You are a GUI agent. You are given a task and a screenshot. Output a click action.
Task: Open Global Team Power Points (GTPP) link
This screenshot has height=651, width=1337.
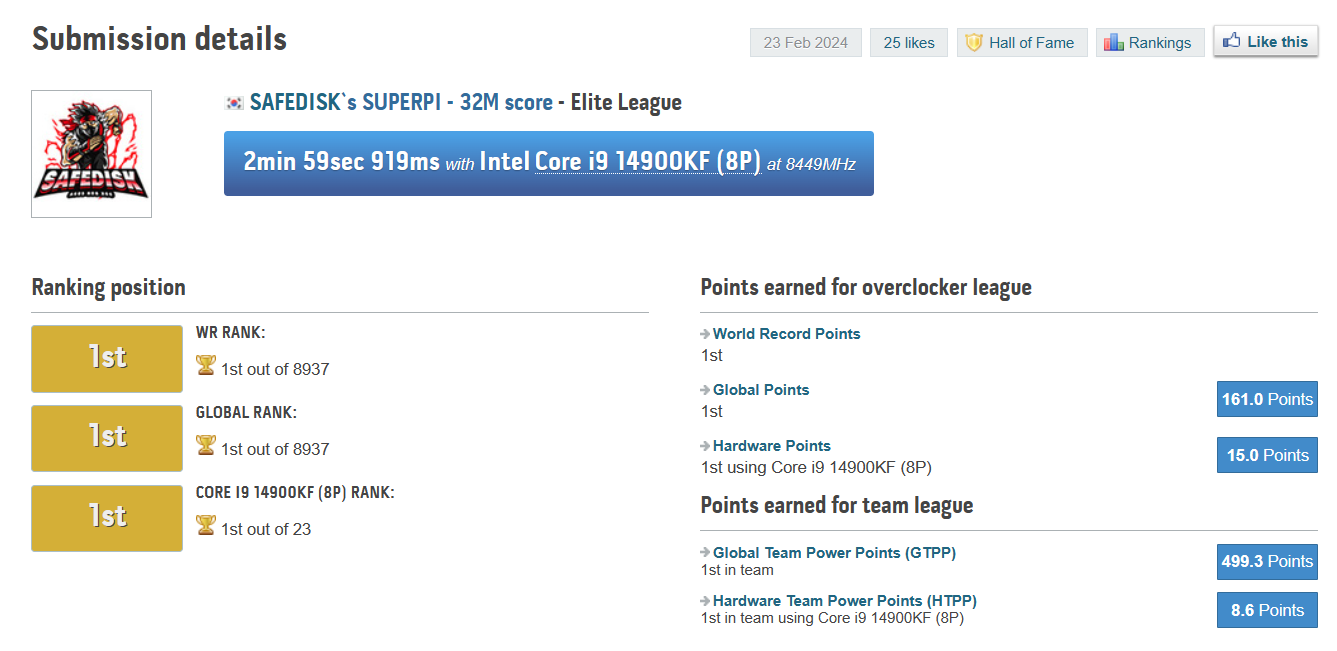click(834, 552)
